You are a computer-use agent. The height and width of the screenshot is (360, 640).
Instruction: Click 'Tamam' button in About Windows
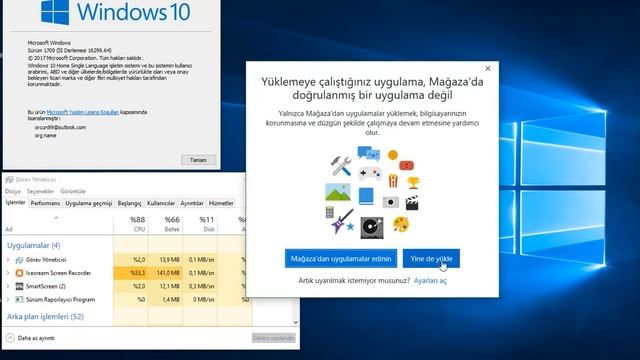[x=198, y=160]
